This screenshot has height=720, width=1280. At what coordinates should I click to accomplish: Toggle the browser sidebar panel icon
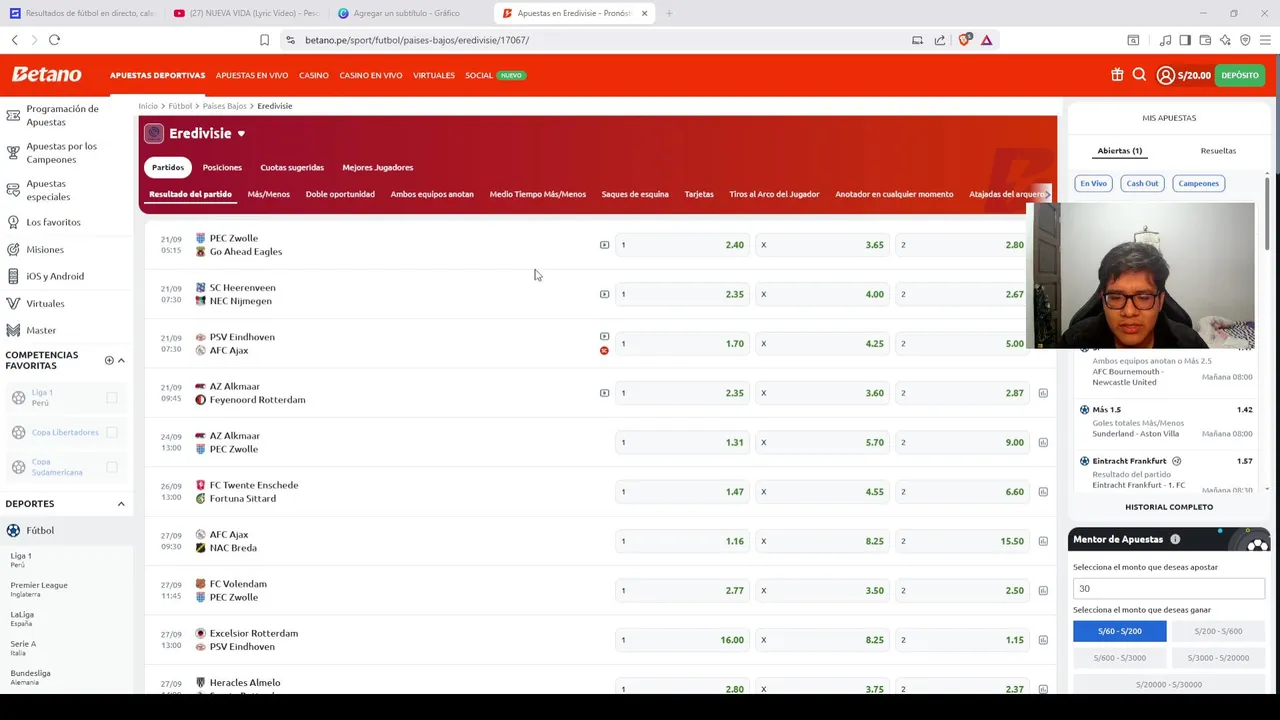pos(1185,40)
